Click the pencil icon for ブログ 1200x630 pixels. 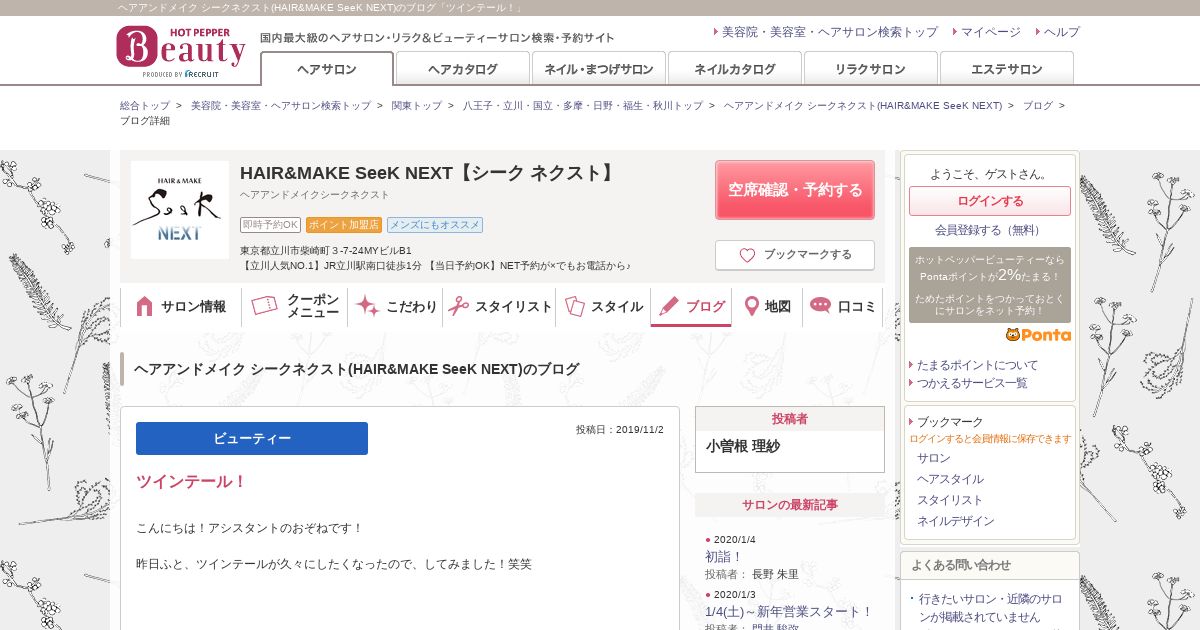[x=669, y=306]
